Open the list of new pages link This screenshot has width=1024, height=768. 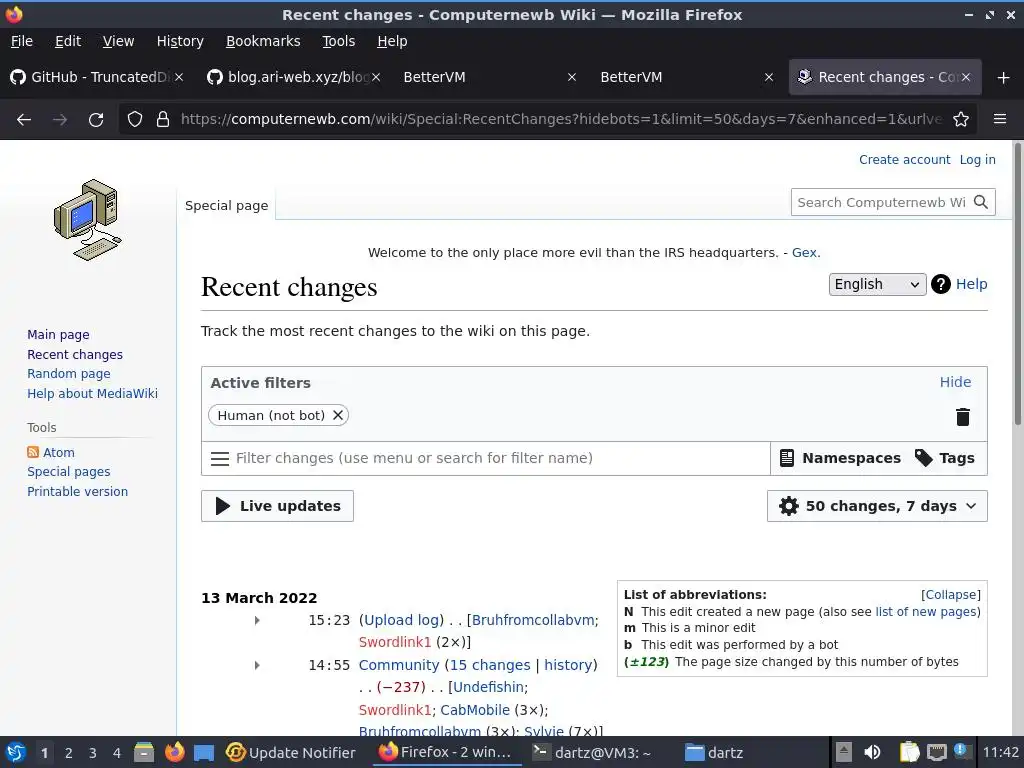tap(926, 612)
